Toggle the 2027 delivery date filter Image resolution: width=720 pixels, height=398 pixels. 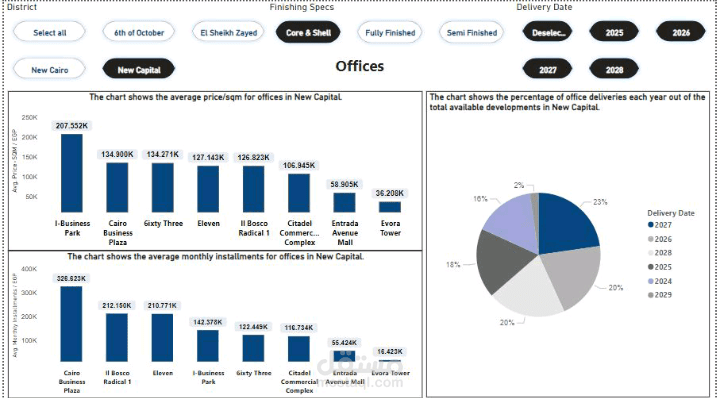[548, 70]
